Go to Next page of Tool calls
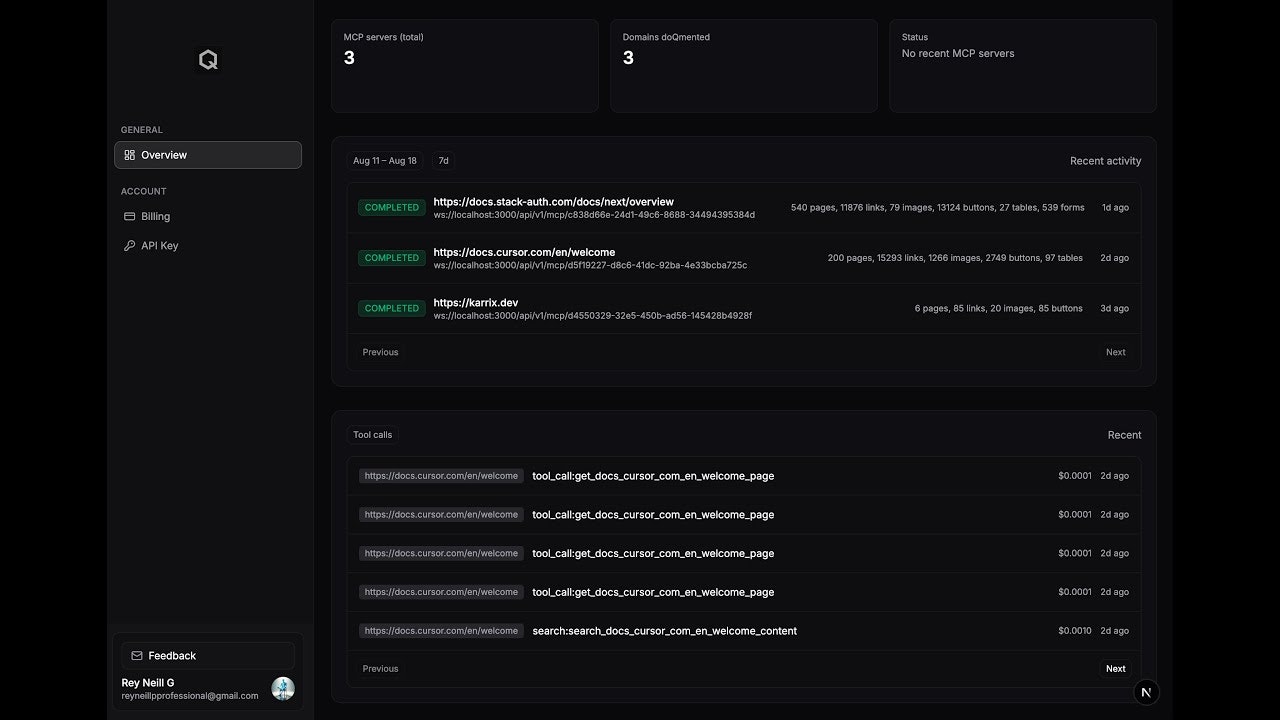This screenshot has height=720, width=1280. (x=1115, y=669)
